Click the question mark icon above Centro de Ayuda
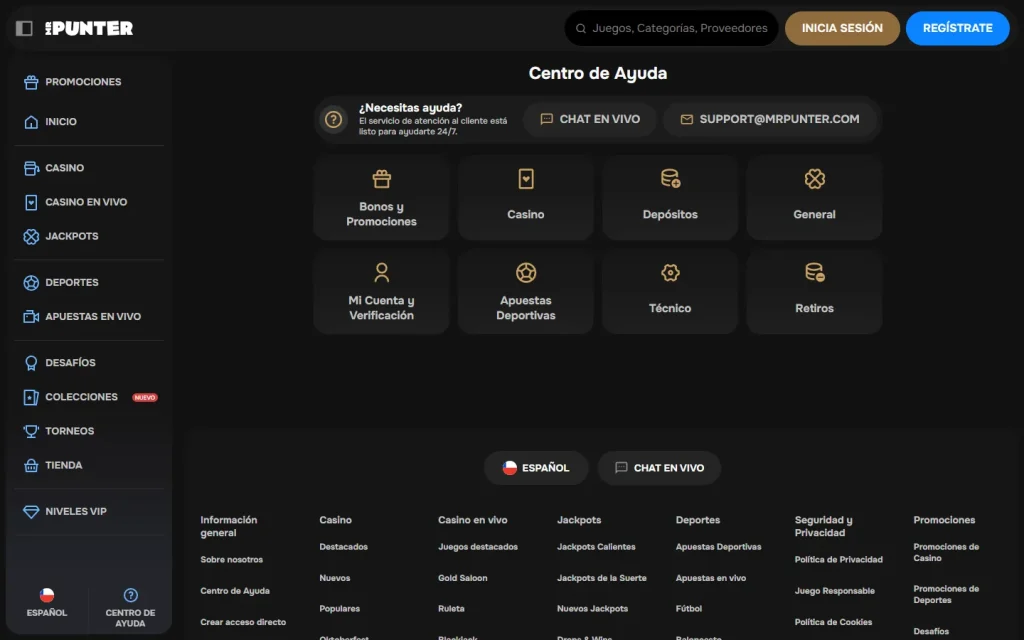1024x640 pixels. [x=131, y=595]
